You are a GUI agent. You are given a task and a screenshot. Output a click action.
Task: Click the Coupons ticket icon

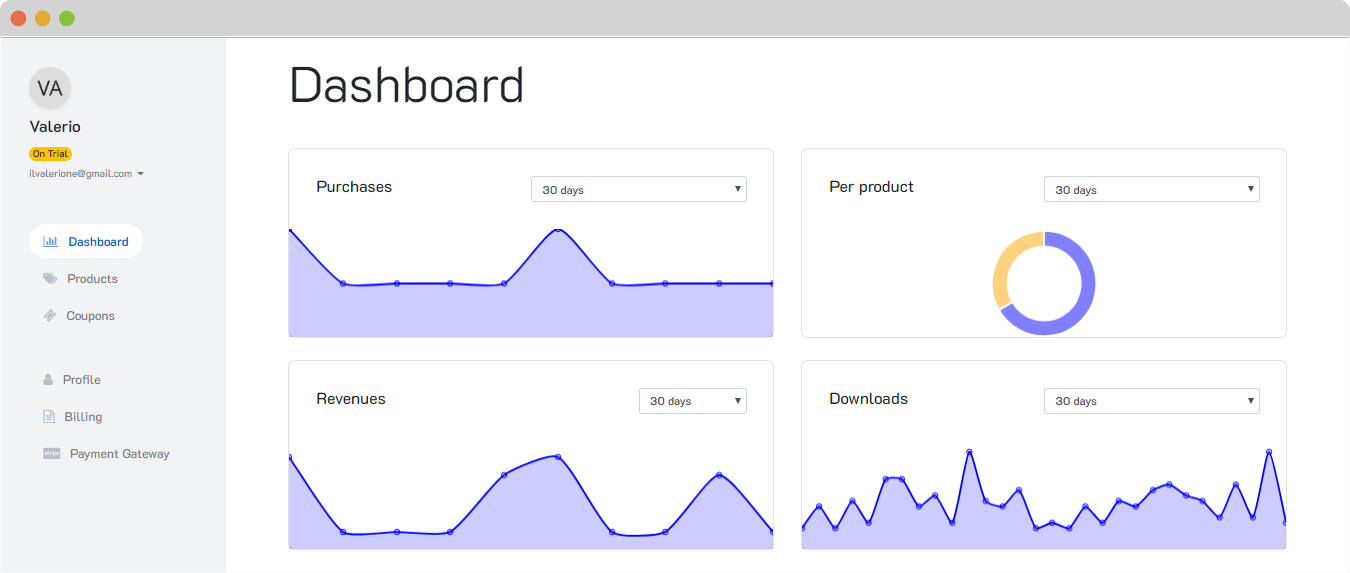[x=50, y=316]
